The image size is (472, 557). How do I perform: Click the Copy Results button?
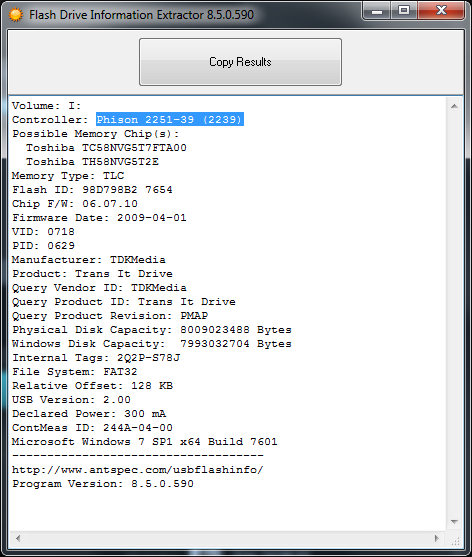(240, 62)
